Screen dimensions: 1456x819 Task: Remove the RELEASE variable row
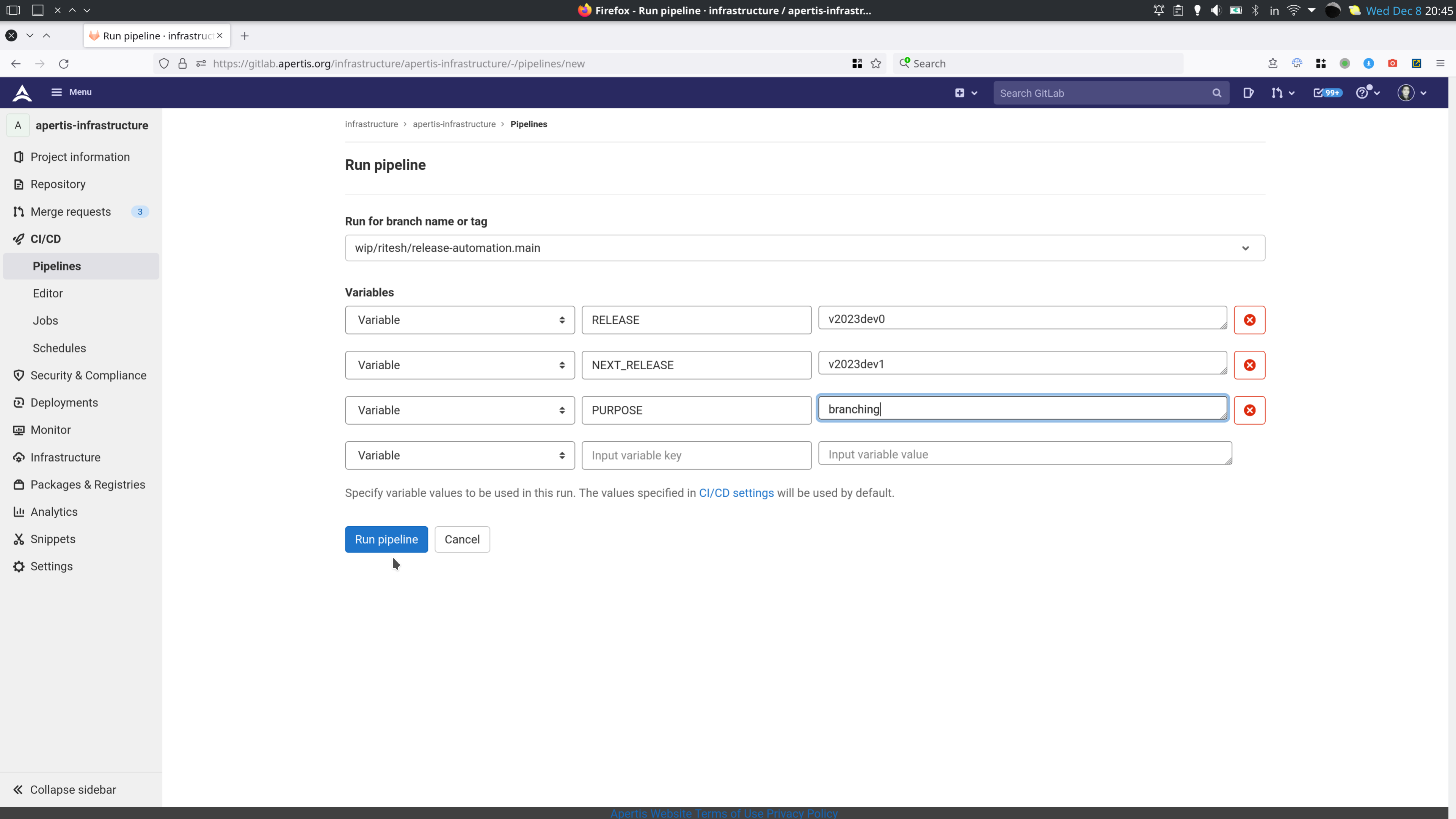tap(1249, 320)
